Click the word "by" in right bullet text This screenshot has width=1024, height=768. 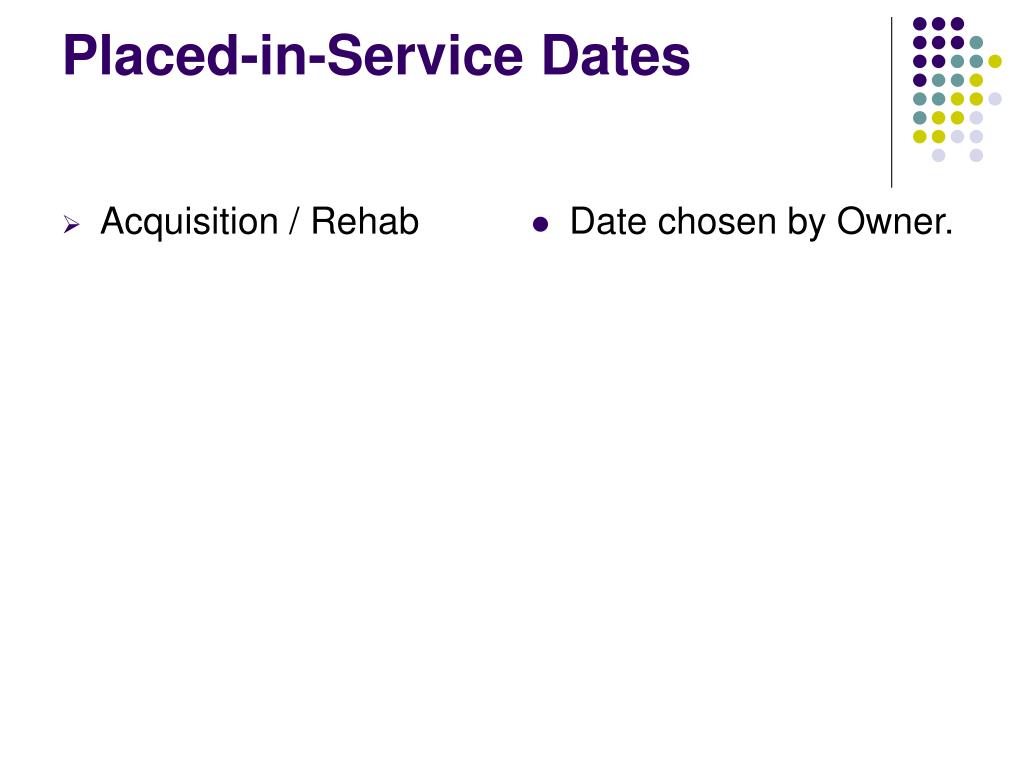pyautogui.click(x=806, y=223)
